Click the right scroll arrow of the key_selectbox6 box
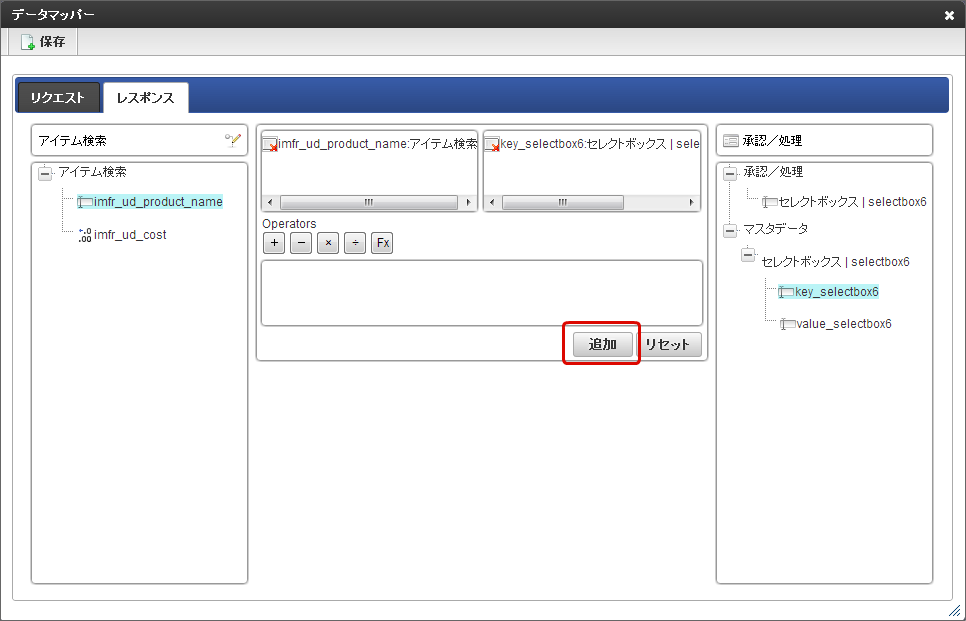This screenshot has height=621, width=966. click(691, 203)
